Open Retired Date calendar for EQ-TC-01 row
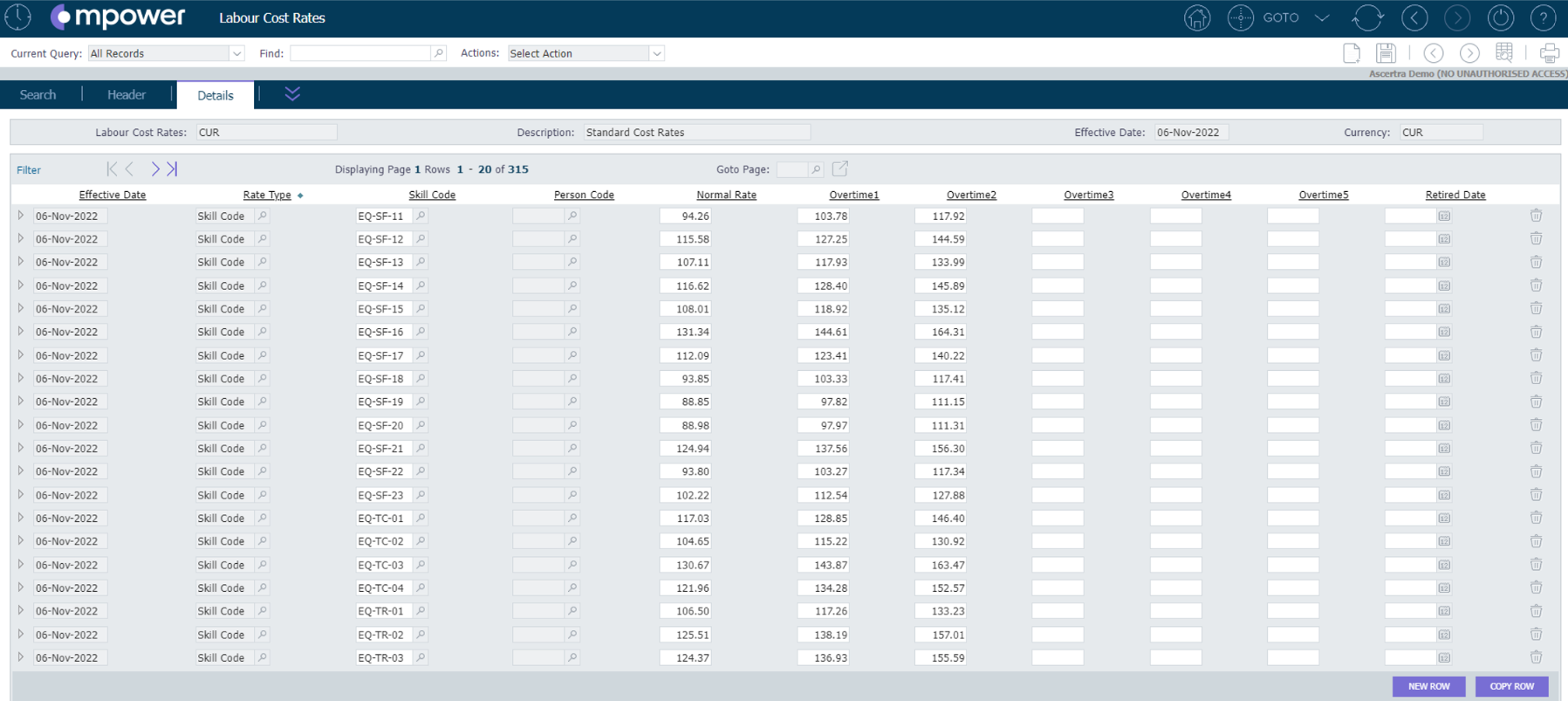1568x701 pixels. [1444, 519]
